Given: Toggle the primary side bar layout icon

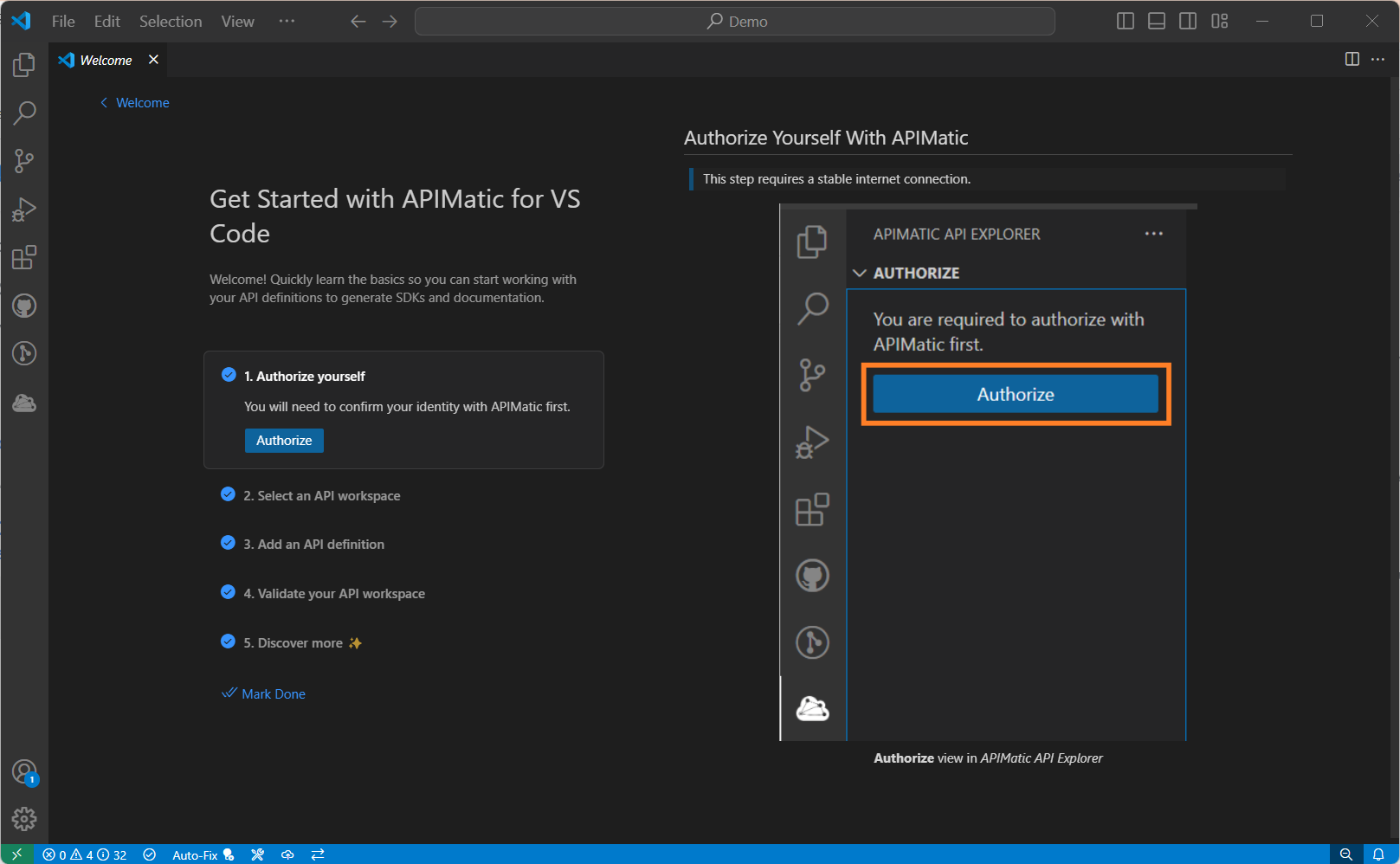Looking at the screenshot, I should pos(1126,21).
